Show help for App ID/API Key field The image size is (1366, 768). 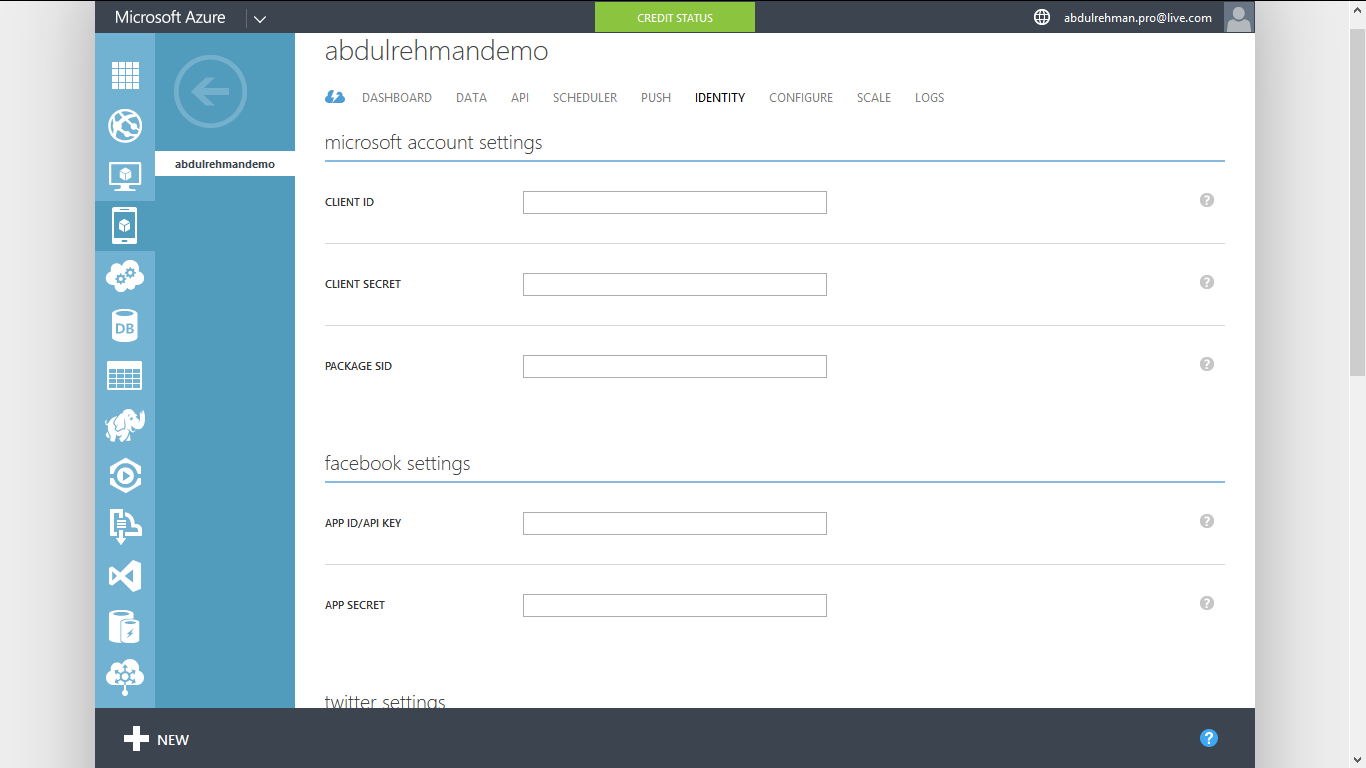tap(1207, 521)
